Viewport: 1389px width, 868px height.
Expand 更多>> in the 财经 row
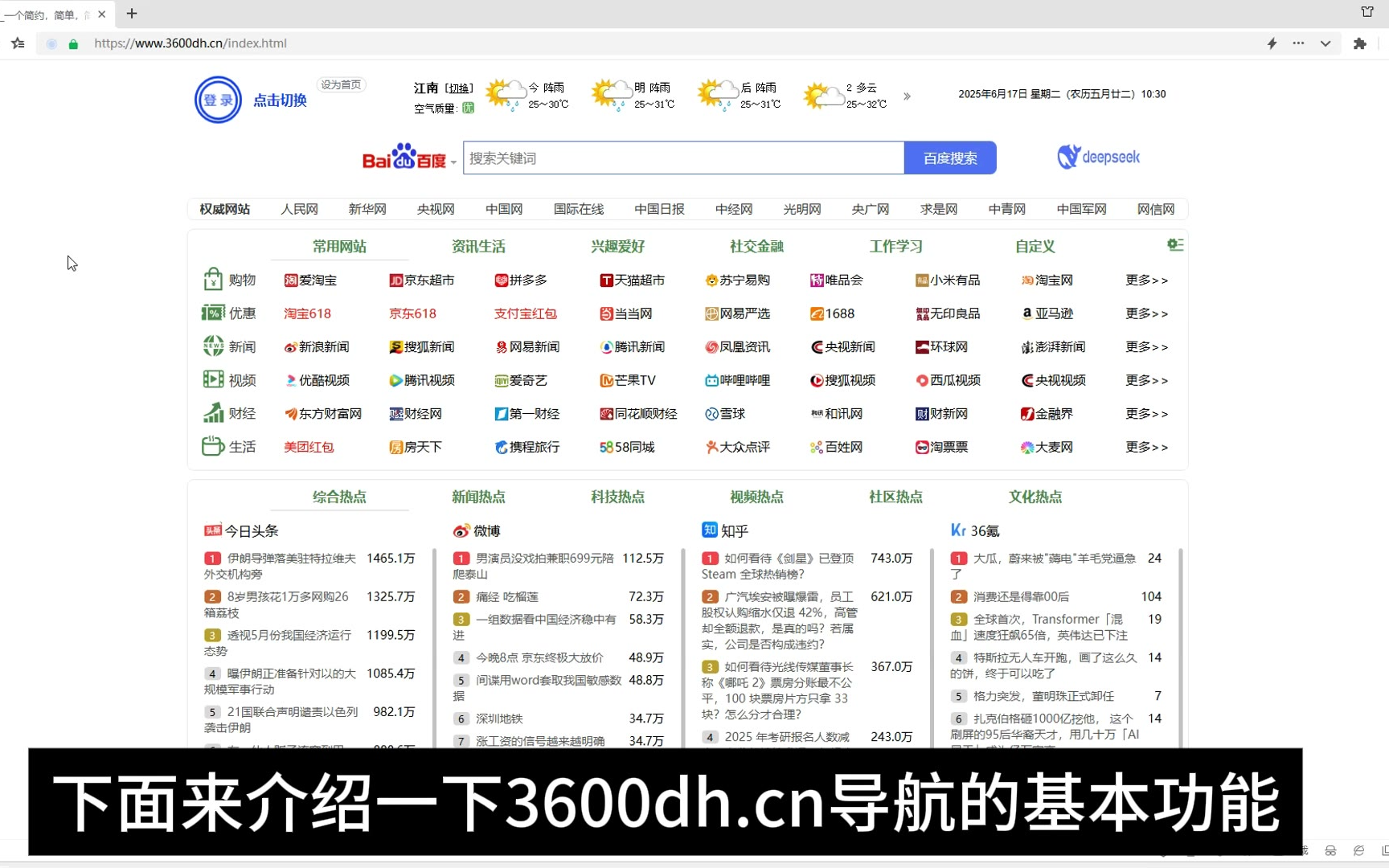(x=1147, y=413)
